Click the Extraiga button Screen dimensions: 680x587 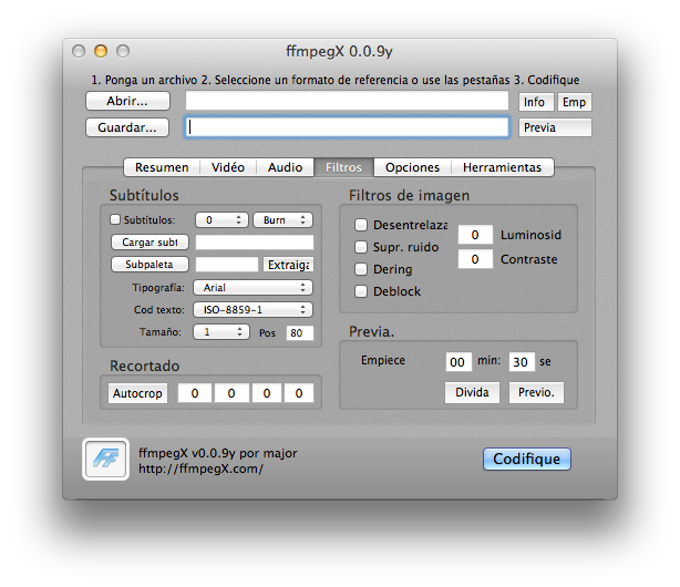(x=288, y=264)
